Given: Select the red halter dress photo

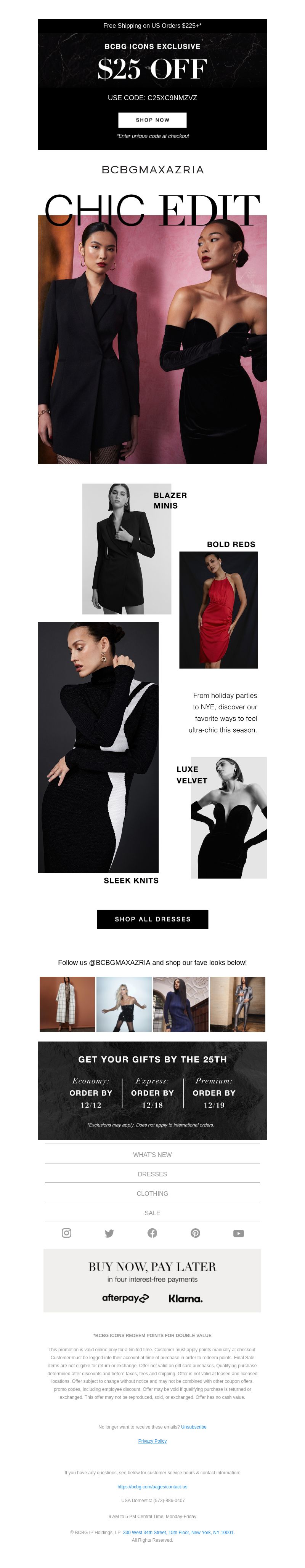Looking at the screenshot, I should 218,610.
